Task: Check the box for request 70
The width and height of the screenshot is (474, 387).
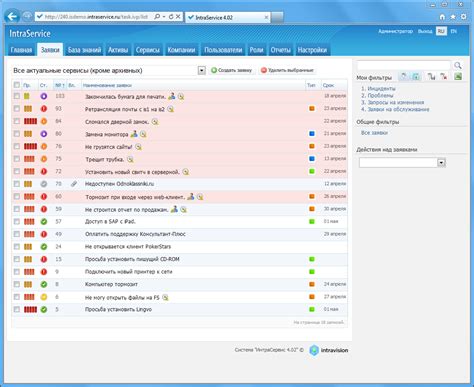Action: [17, 184]
